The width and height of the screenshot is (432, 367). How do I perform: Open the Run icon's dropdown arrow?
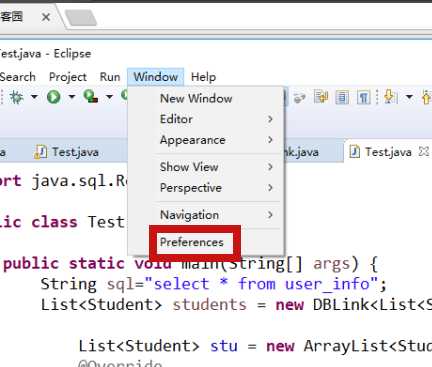[71, 97]
